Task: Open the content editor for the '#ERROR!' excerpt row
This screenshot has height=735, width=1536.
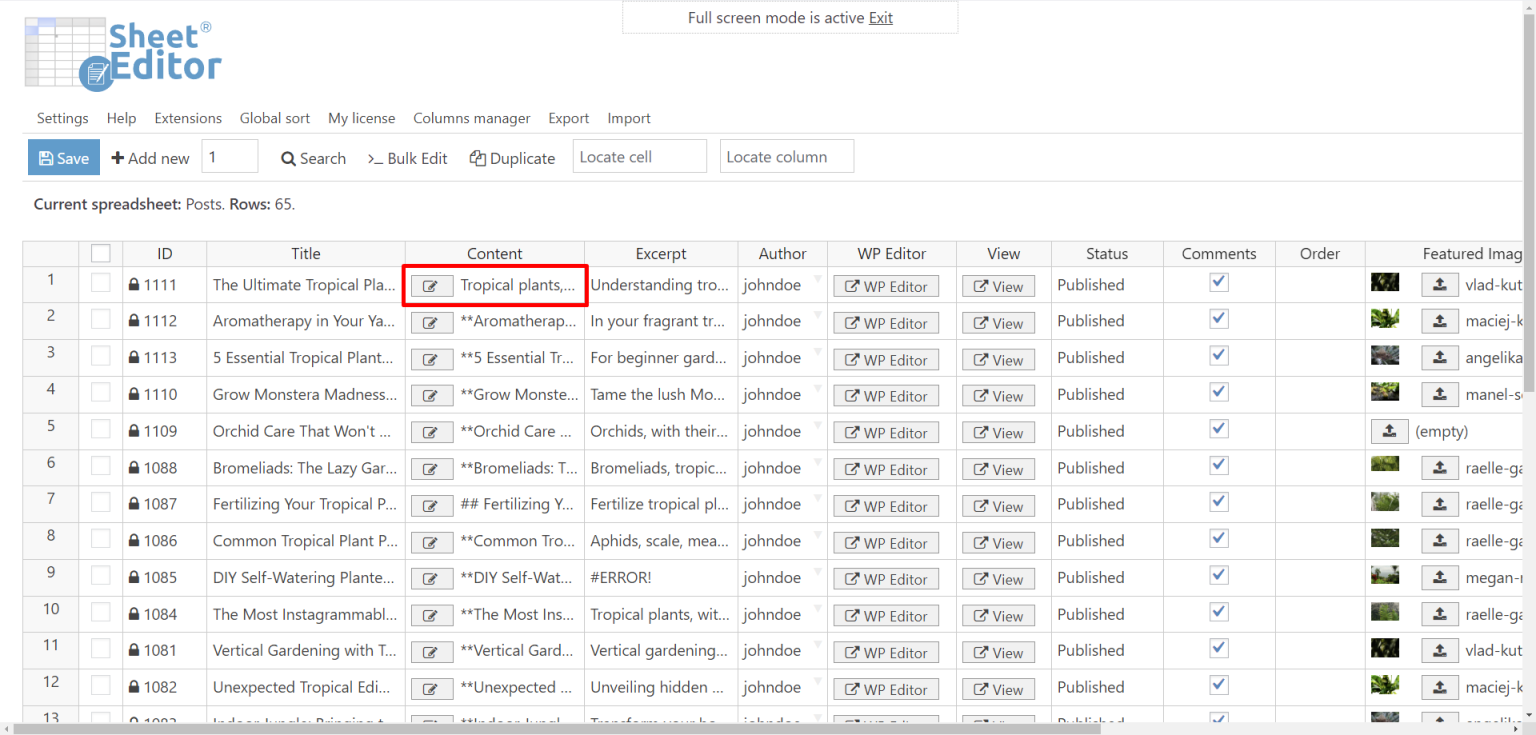Action: coord(431,578)
